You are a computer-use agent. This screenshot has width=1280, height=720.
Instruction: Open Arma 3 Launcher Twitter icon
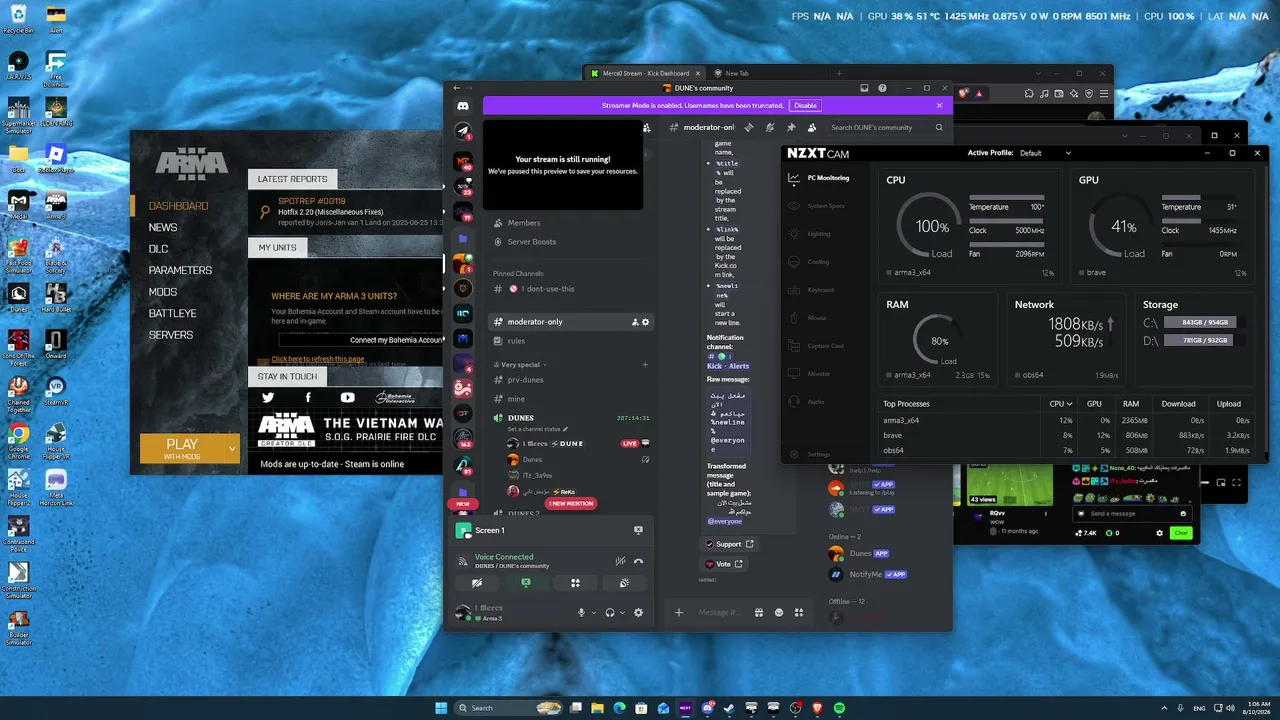[x=268, y=397]
